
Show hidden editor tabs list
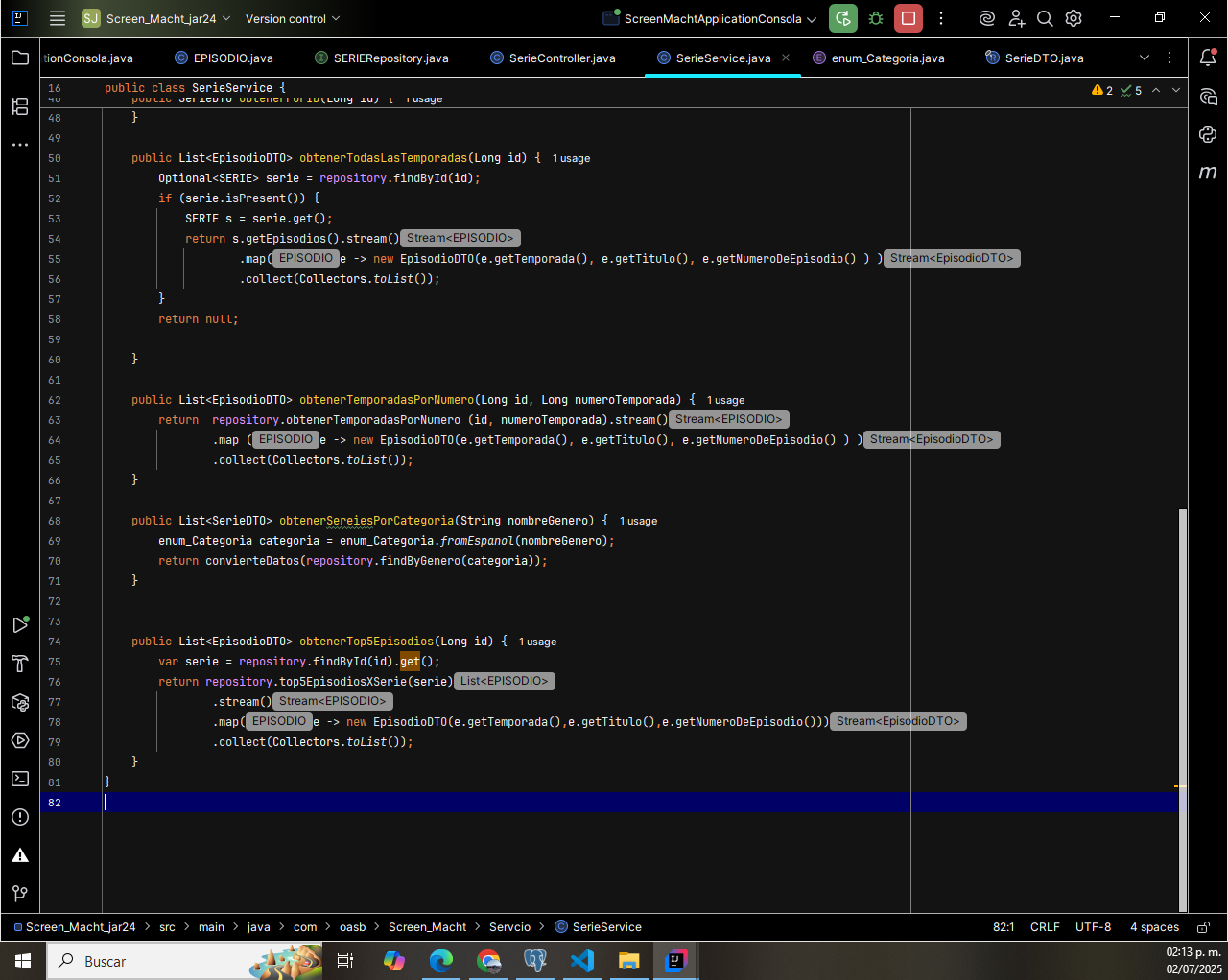click(x=1145, y=58)
